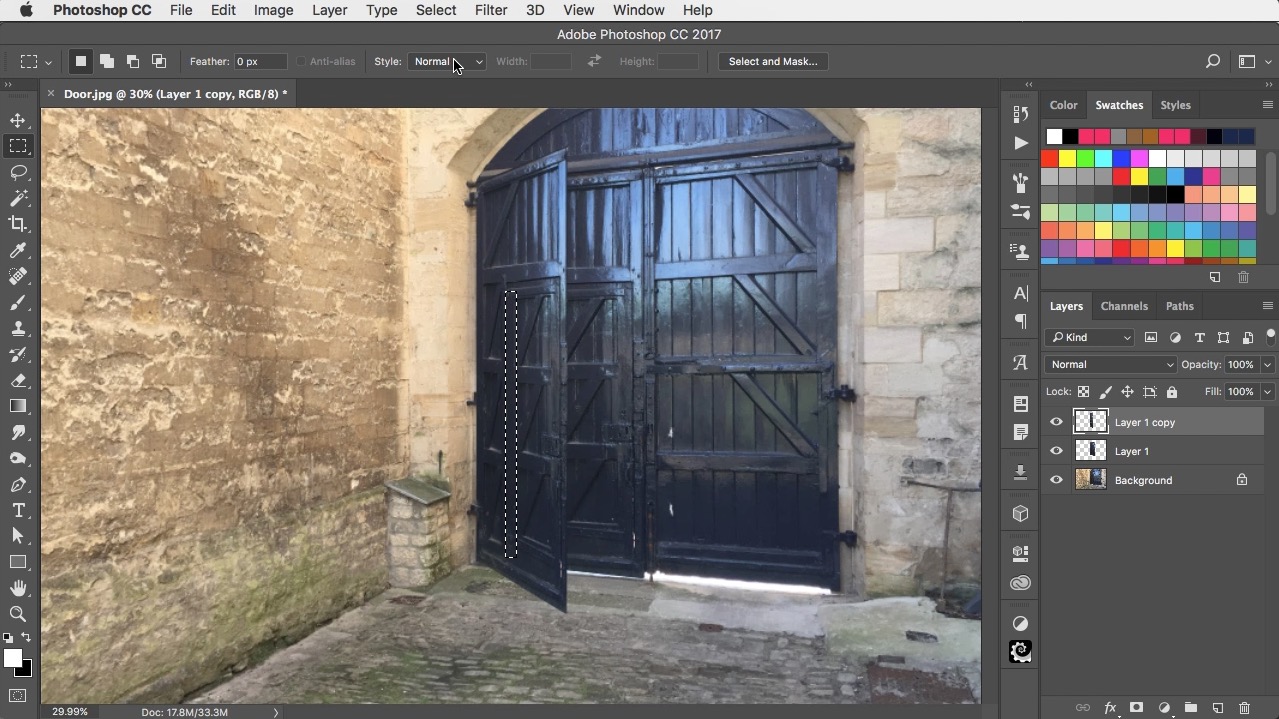
Task: Select the Rectangle shape tool
Action: click(18, 563)
